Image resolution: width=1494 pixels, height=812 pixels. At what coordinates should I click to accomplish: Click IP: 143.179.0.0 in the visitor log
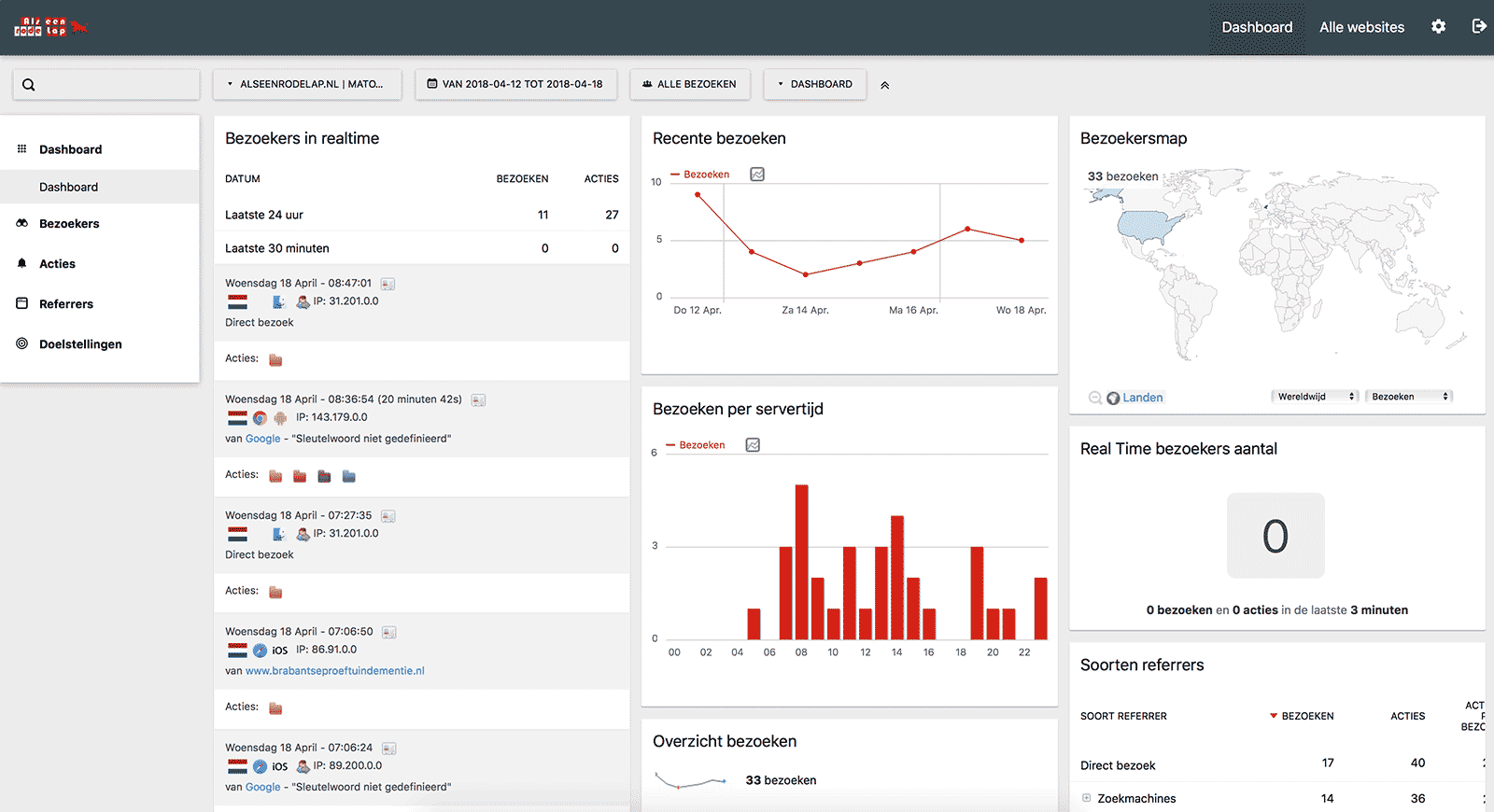tap(331, 417)
